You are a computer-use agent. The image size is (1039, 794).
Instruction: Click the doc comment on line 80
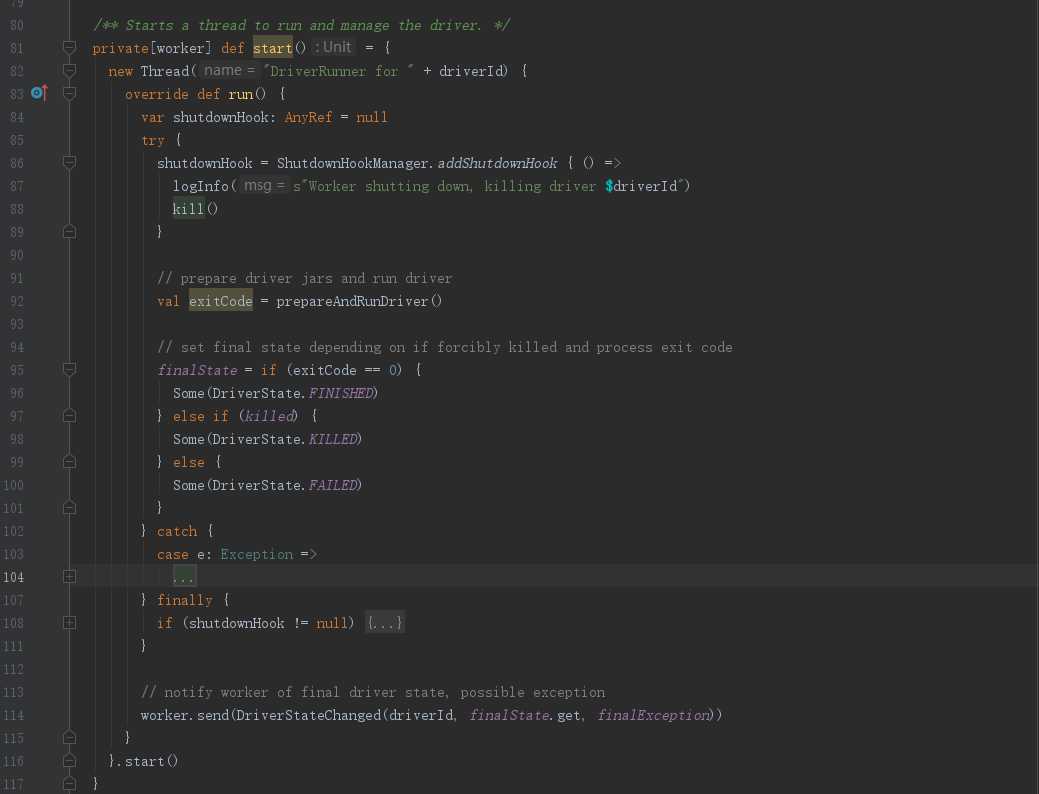301,25
